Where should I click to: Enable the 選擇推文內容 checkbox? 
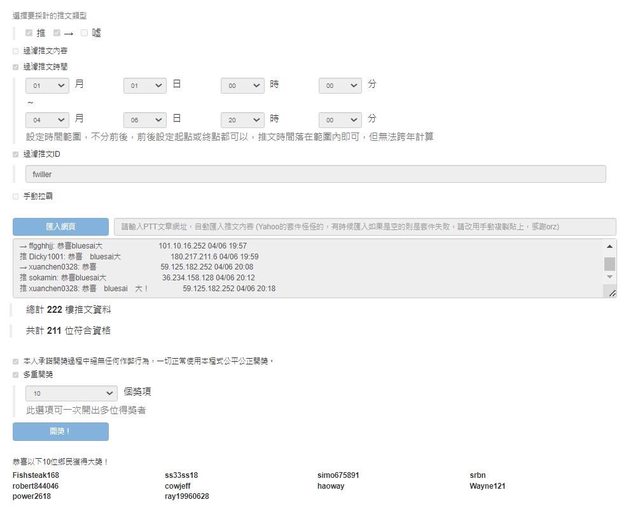point(15,50)
